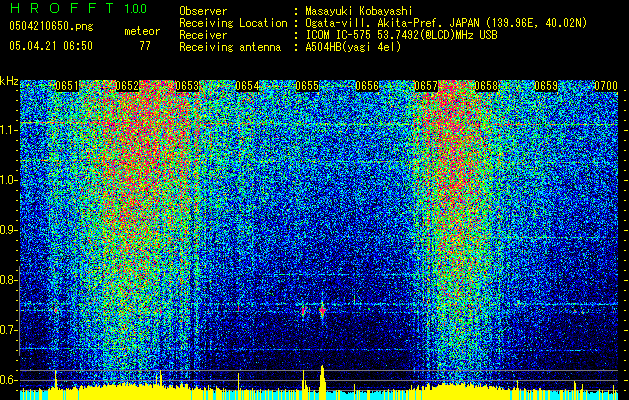Image resolution: width=629 pixels, height=400 pixels.
Task: Click the 0.7 kHz axis label
Action: [x=9, y=330]
